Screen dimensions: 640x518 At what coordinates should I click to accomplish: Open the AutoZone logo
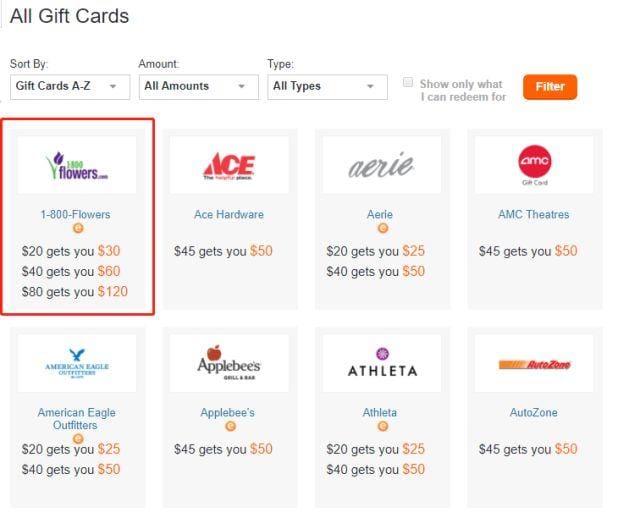534,364
